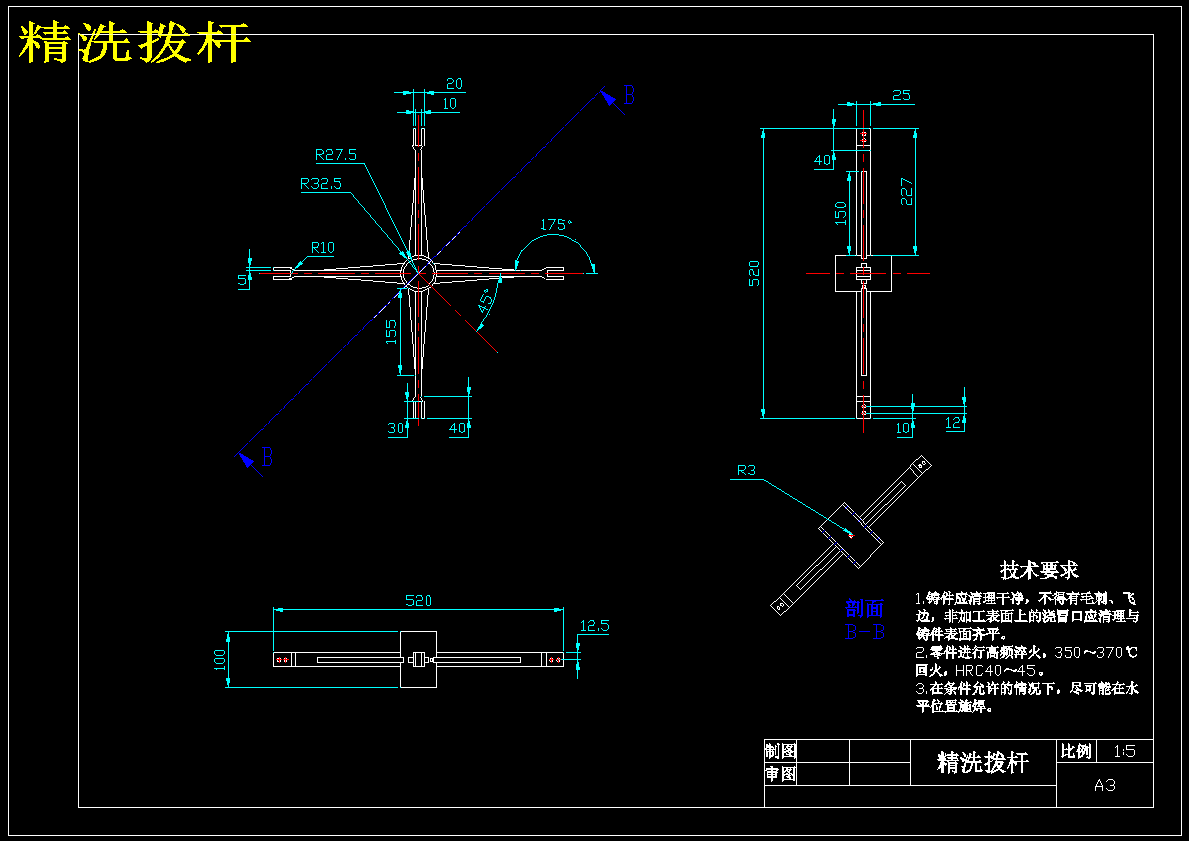
Task: Select technical note 2 about 高频淬火
Action: [x=1027, y=661]
